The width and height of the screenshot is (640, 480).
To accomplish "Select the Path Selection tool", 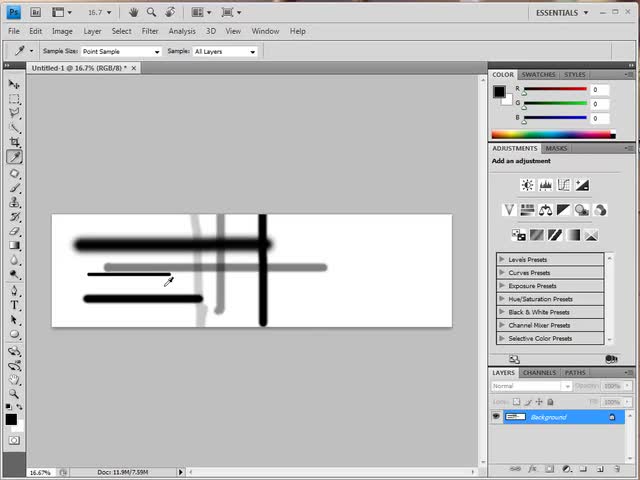I will coord(14,320).
